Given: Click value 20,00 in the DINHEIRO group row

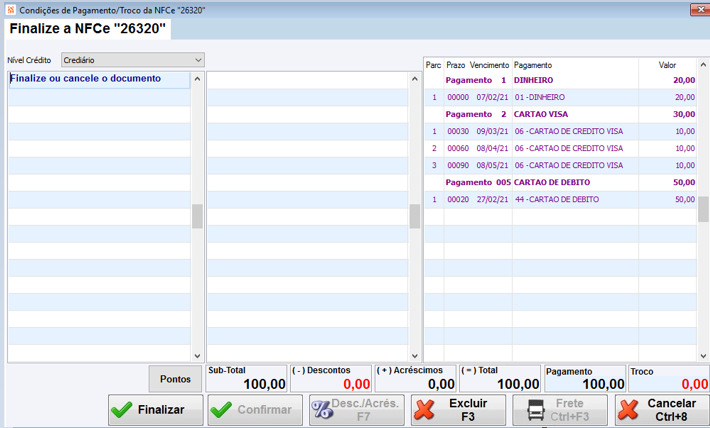Looking at the screenshot, I should pos(684,80).
